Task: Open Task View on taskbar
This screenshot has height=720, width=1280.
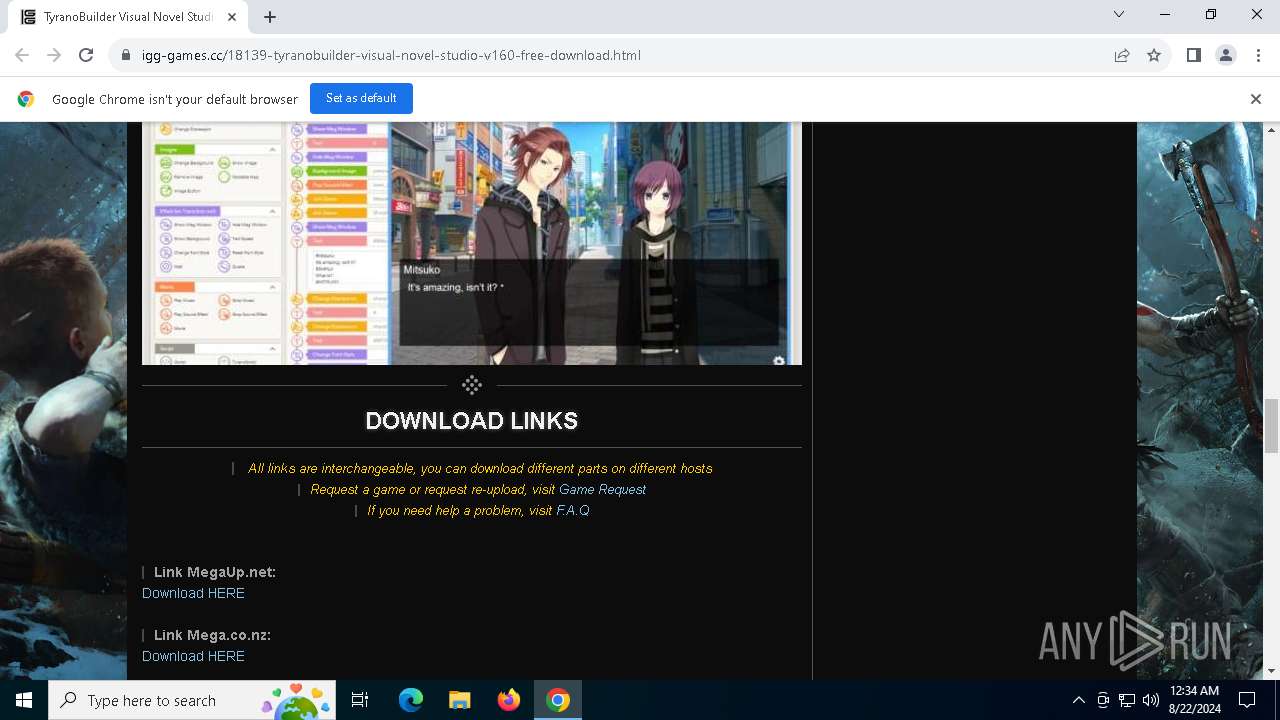Action: 360,700
